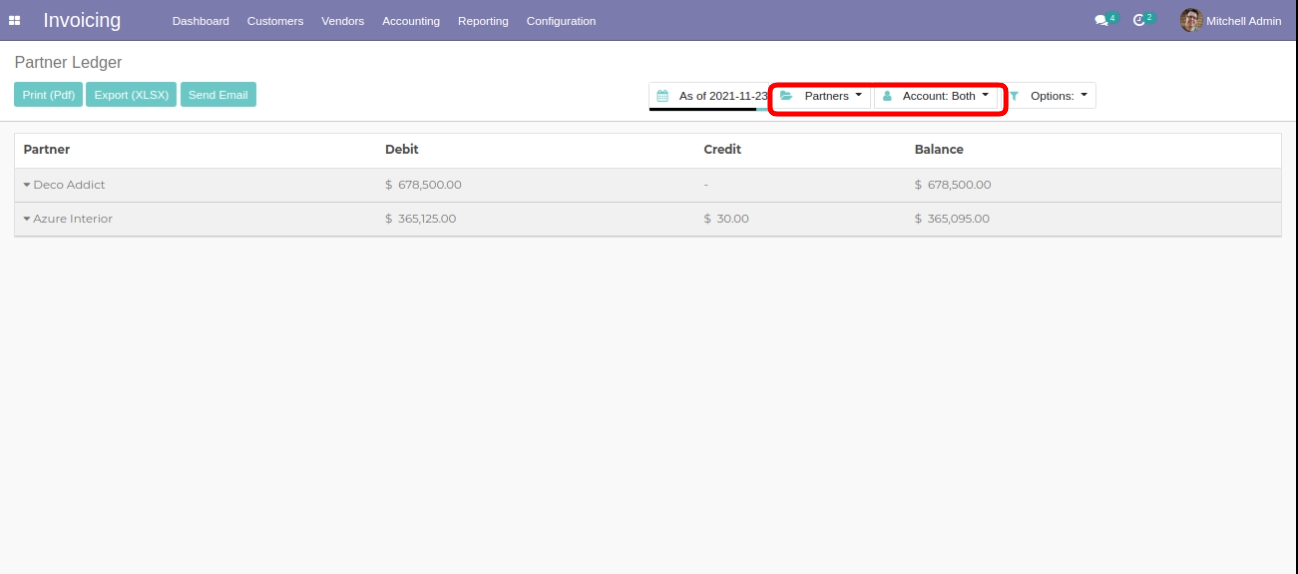The image size is (1298, 574).
Task: Open the Reporting menu
Action: [483, 21]
